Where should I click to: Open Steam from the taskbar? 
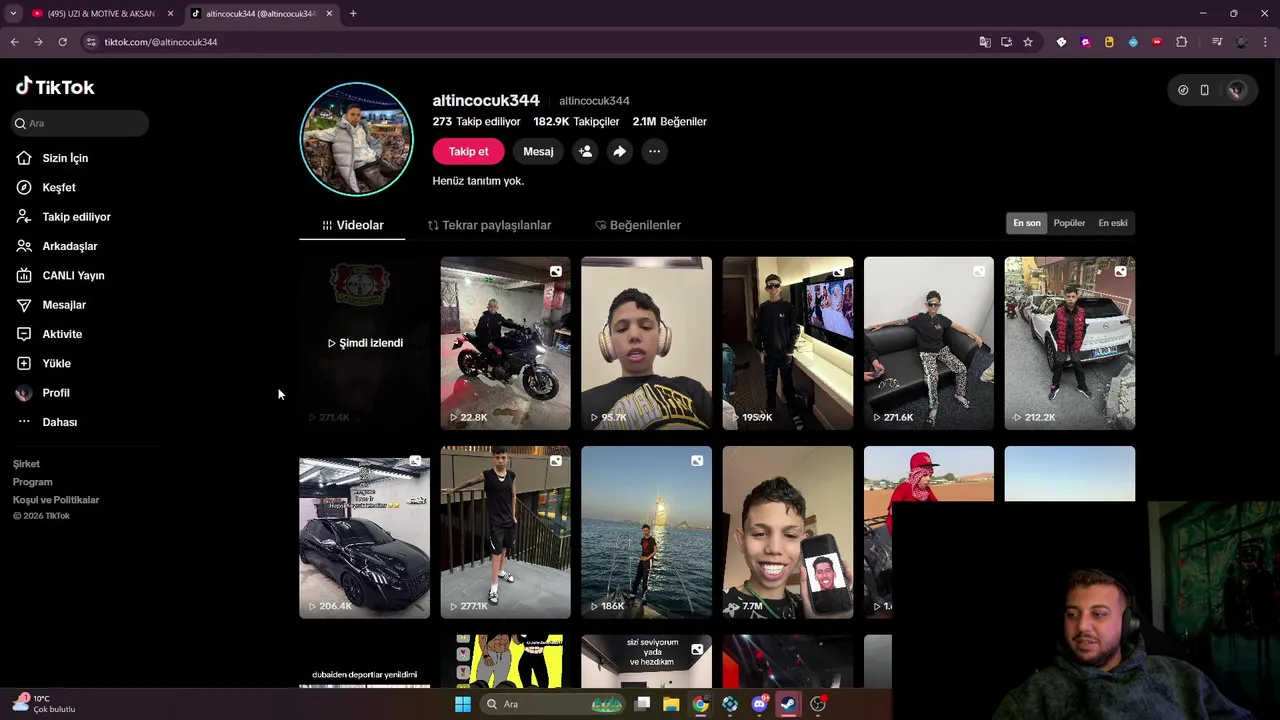789,704
